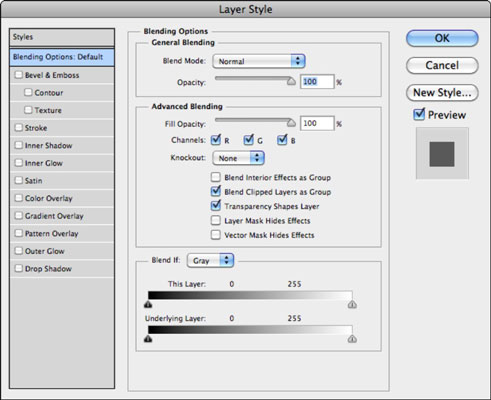Open the Blend If channel dropdown
The image size is (491, 400).
coord(210,260)
